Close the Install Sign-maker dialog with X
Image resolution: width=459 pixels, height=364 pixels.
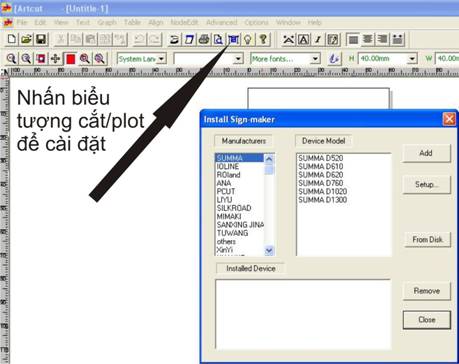[x=449, y=119]
